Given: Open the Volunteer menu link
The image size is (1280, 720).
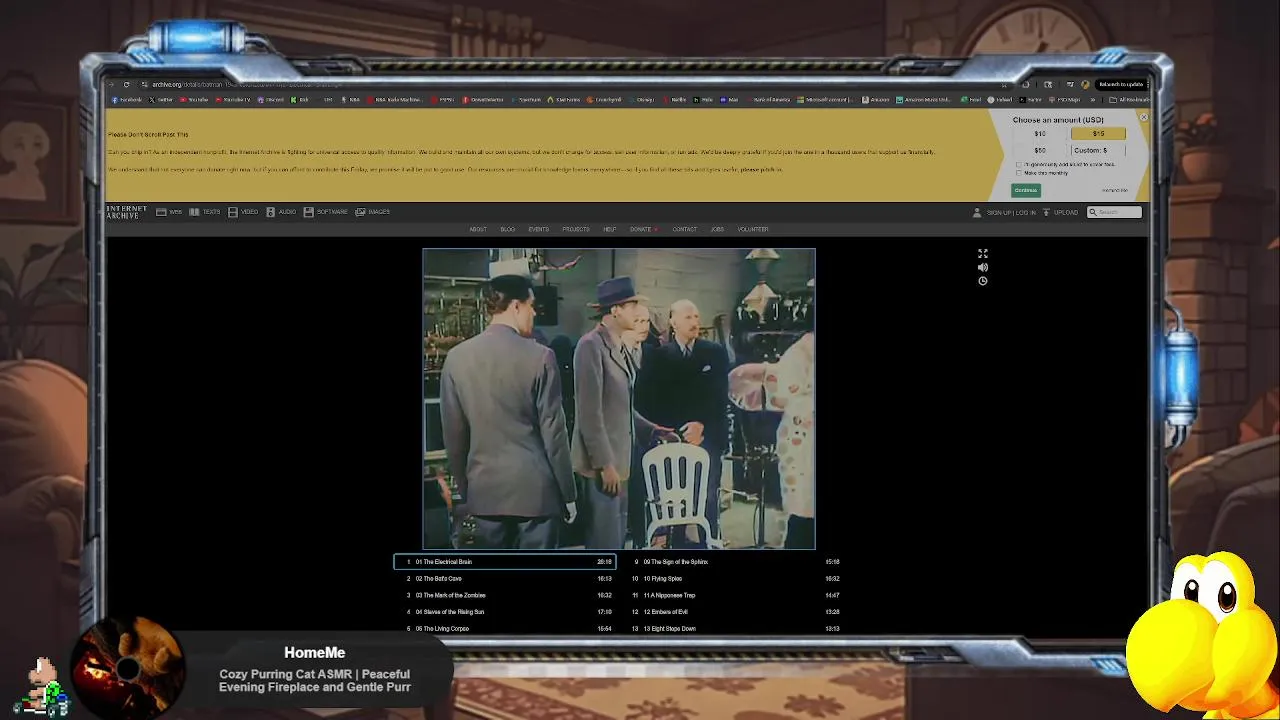Looking at the screenshot, I should [753, 229].
